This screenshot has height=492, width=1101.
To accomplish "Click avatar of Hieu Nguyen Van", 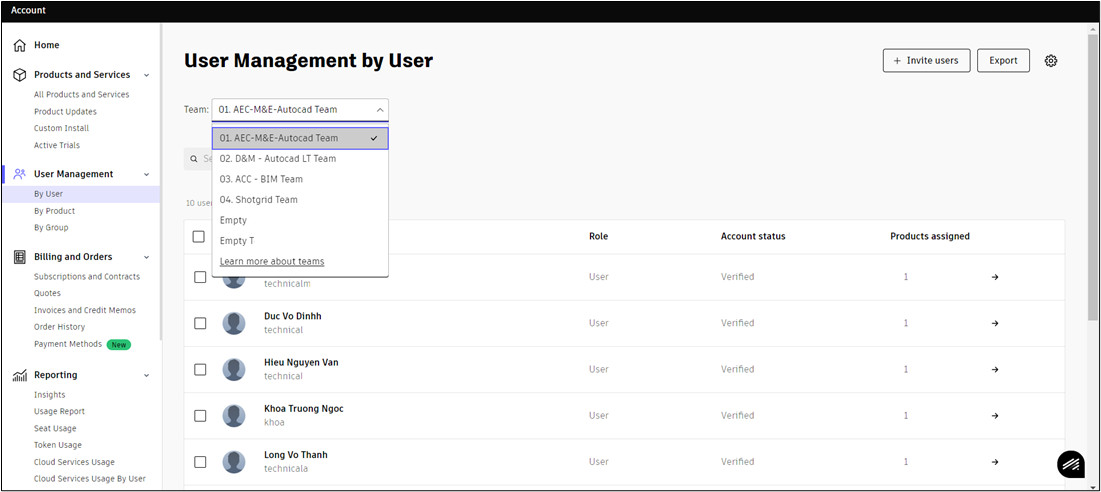I will [234, 370].
